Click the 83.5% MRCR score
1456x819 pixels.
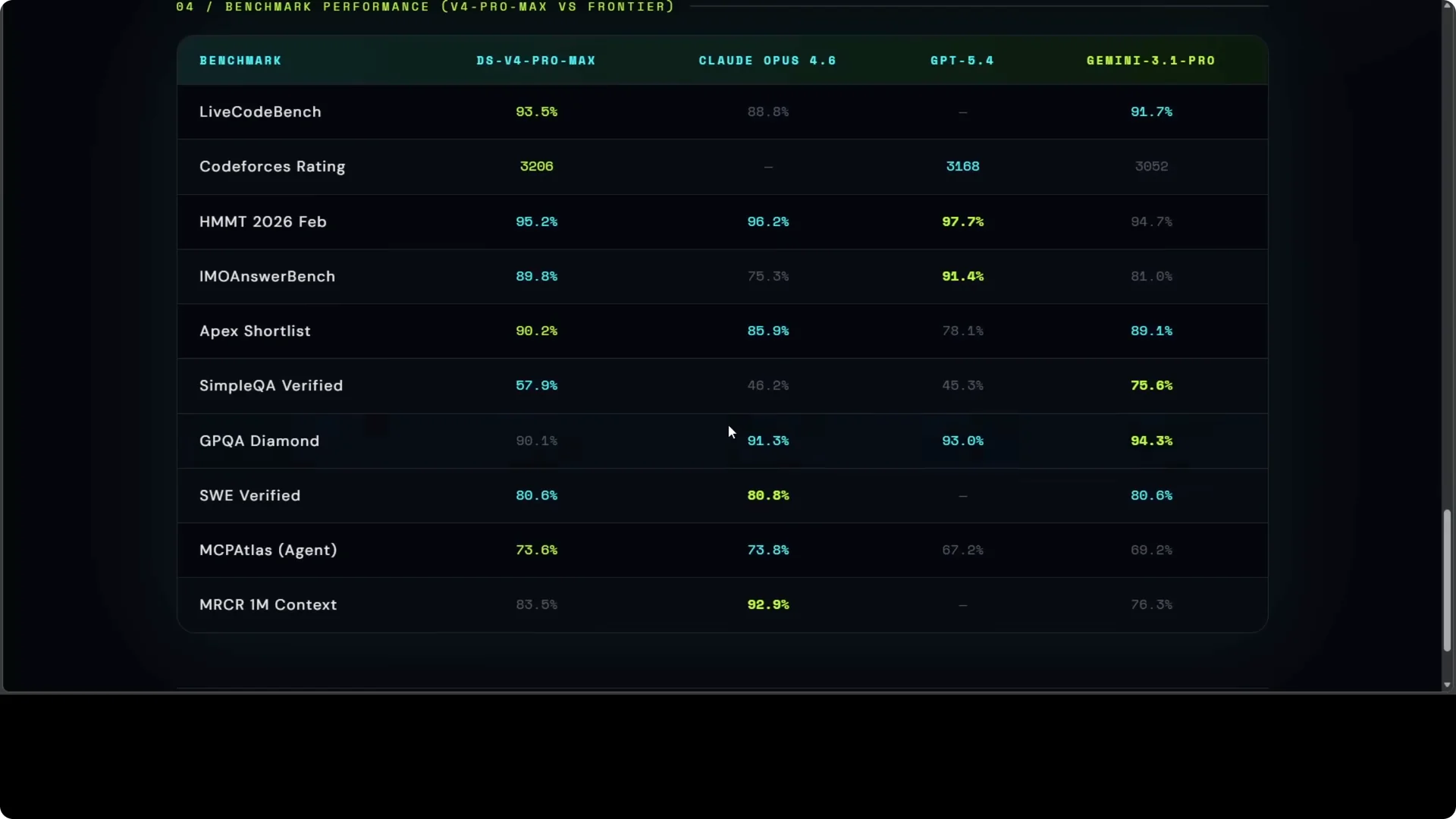point(536,604)
